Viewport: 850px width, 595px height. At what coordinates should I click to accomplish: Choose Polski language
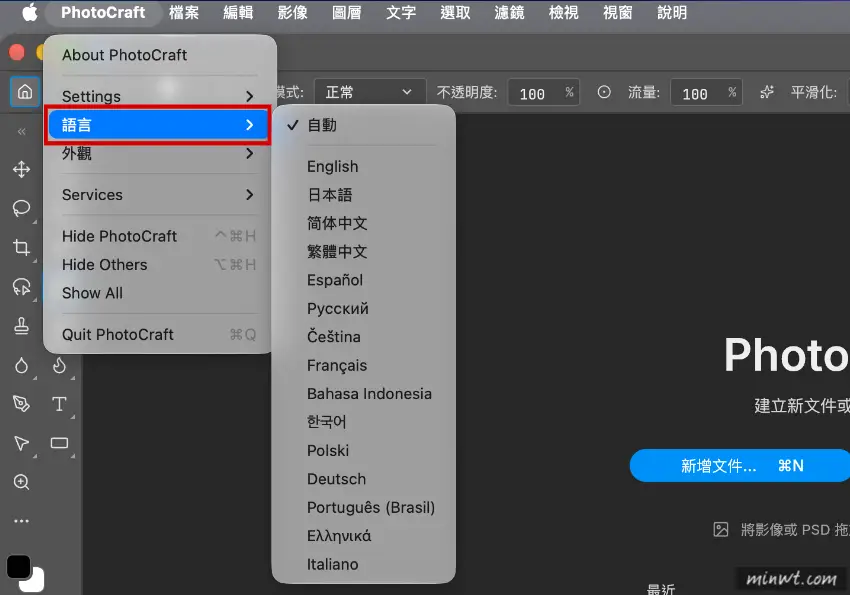[x=363, y=450]
